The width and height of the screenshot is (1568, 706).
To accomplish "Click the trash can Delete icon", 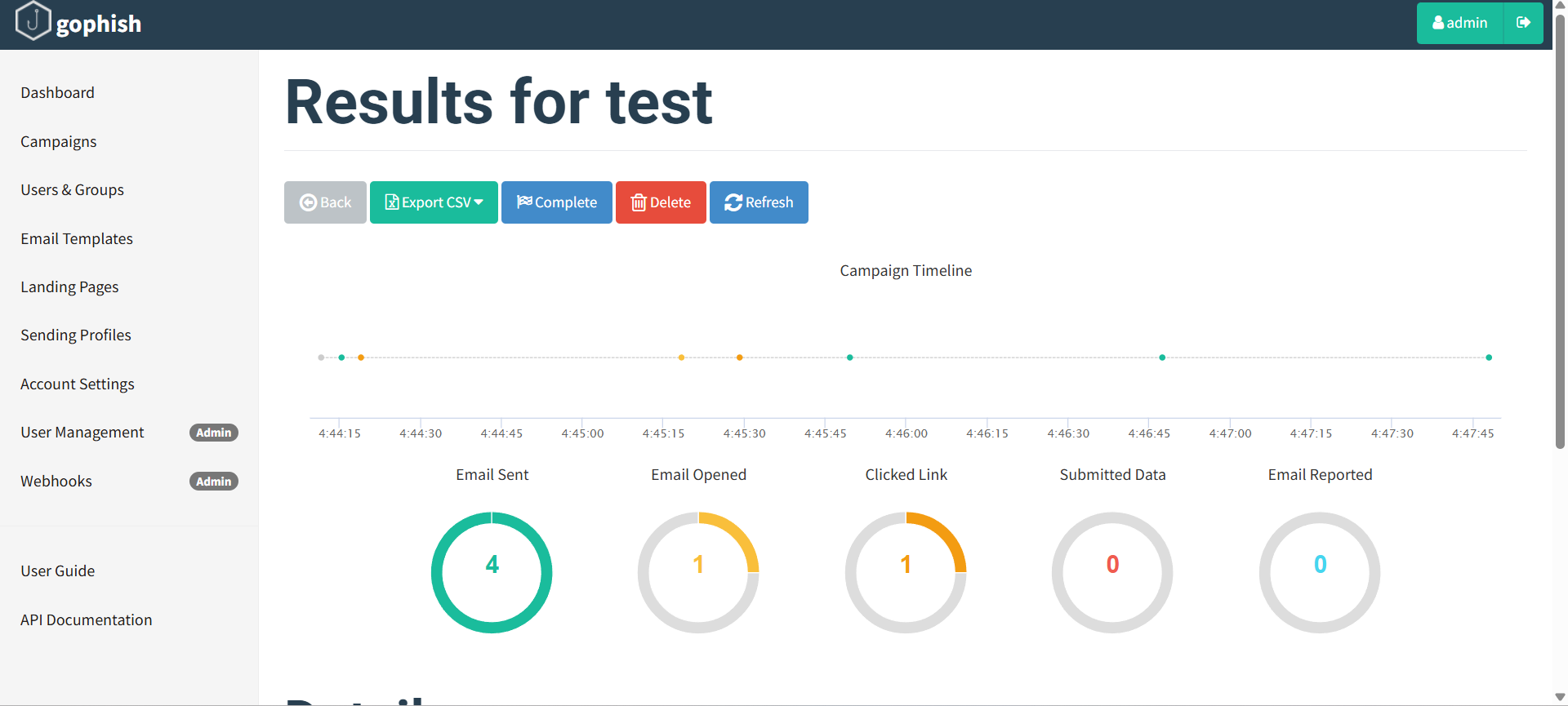I will click(639, 202).
